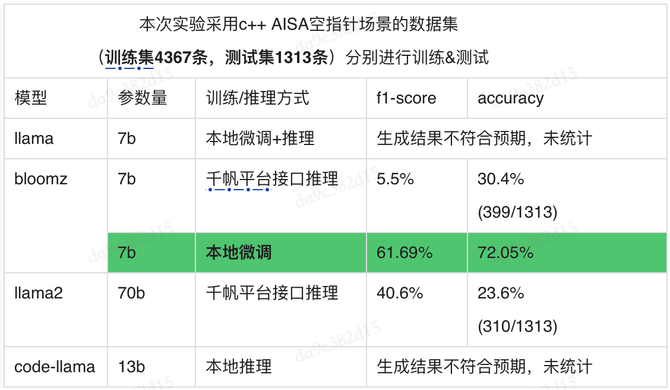Click the 23.6% (310/1313) accuracy cell
The width and height of the screenshot is (670, 390).
[x=567, y=310]
